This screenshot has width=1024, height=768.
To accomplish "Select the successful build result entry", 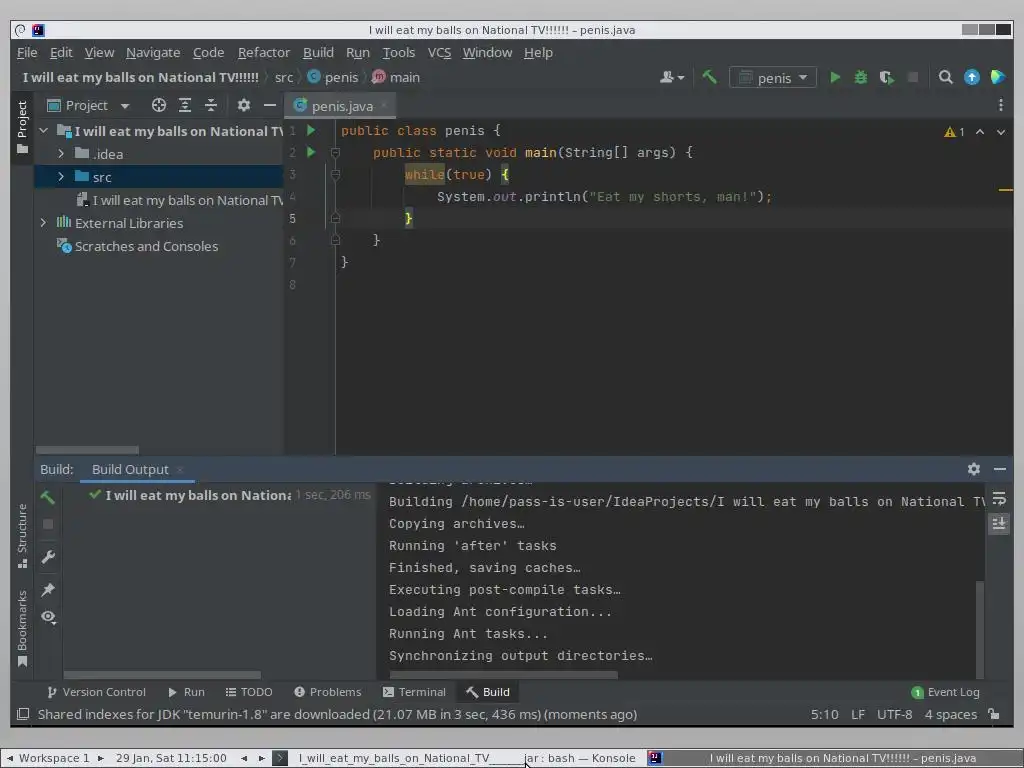I will click(229, 495).
